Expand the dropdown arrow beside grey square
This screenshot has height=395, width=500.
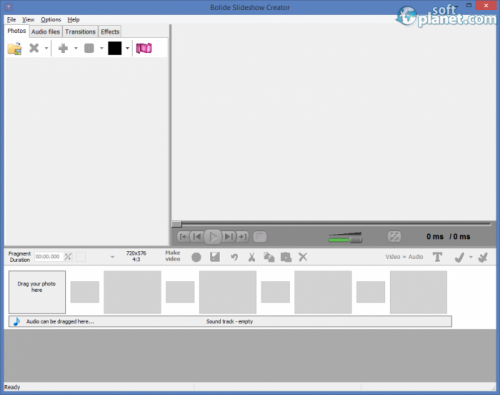coord(101,48)
